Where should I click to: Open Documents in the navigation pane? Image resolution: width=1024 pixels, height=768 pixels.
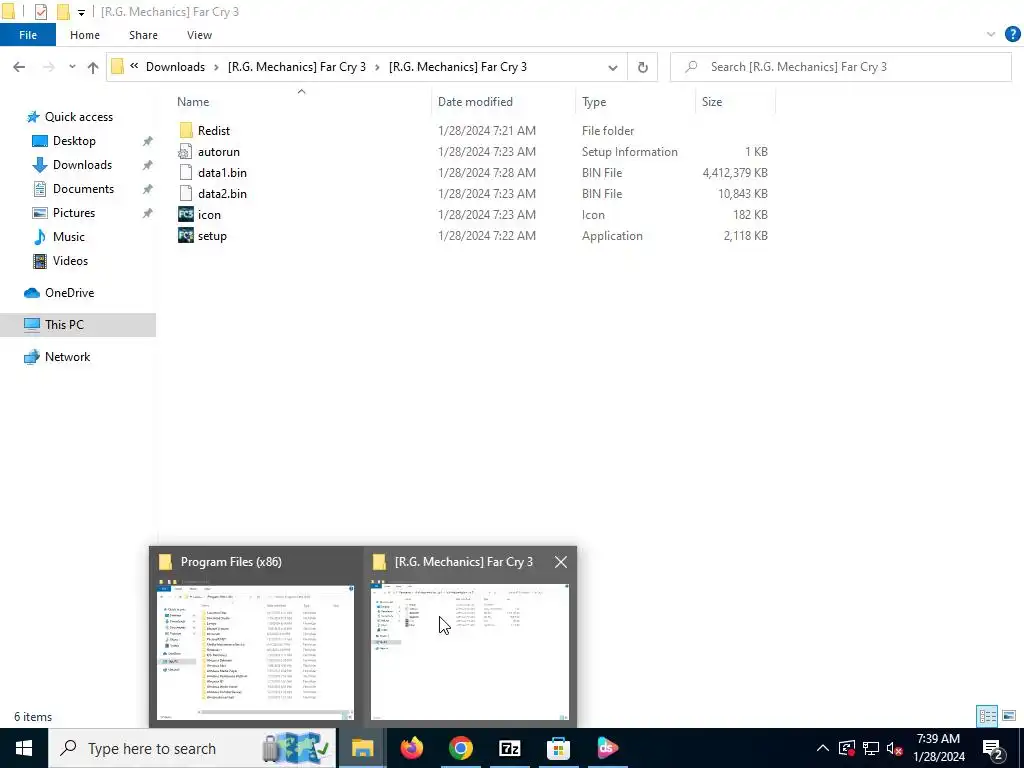(x=83, y=189)
